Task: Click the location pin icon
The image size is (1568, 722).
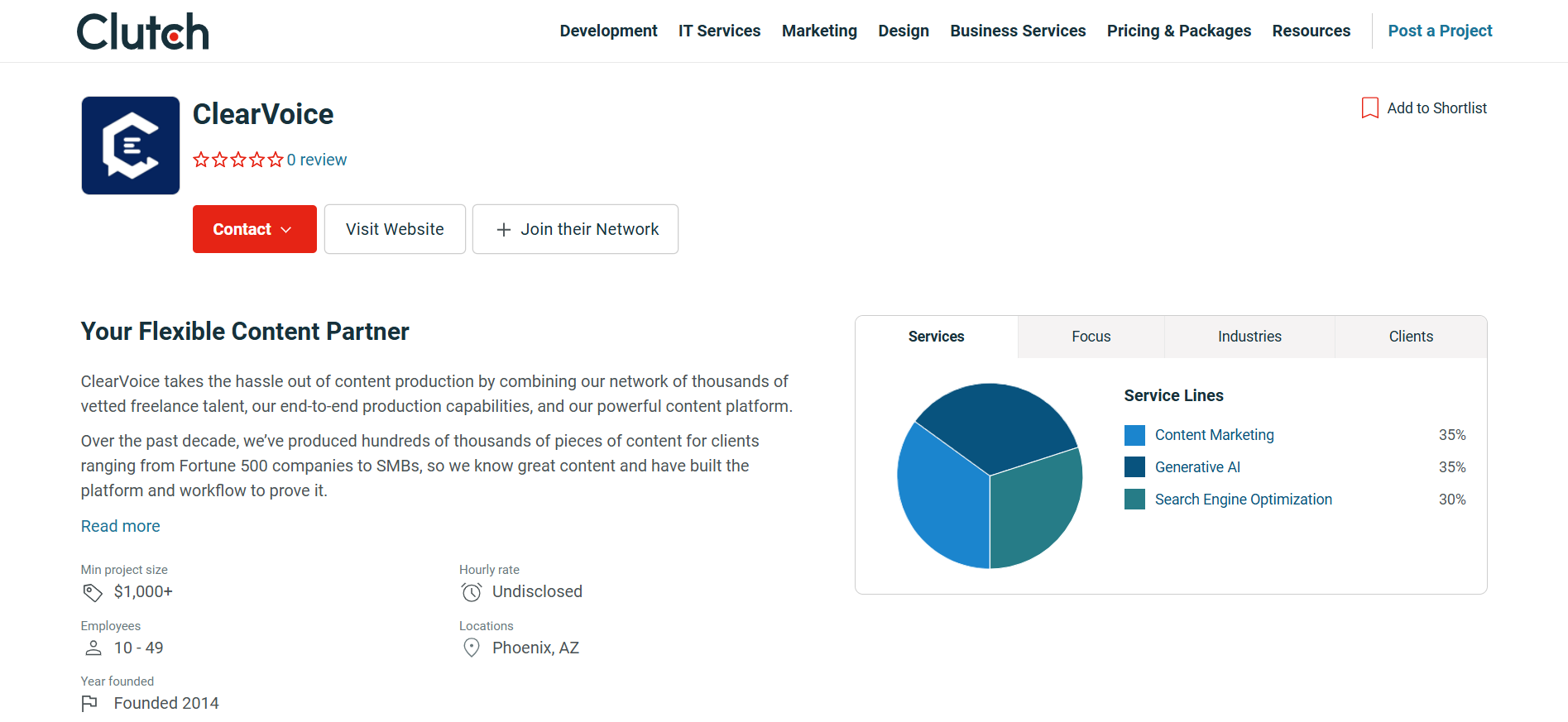Action: (472, 648)
